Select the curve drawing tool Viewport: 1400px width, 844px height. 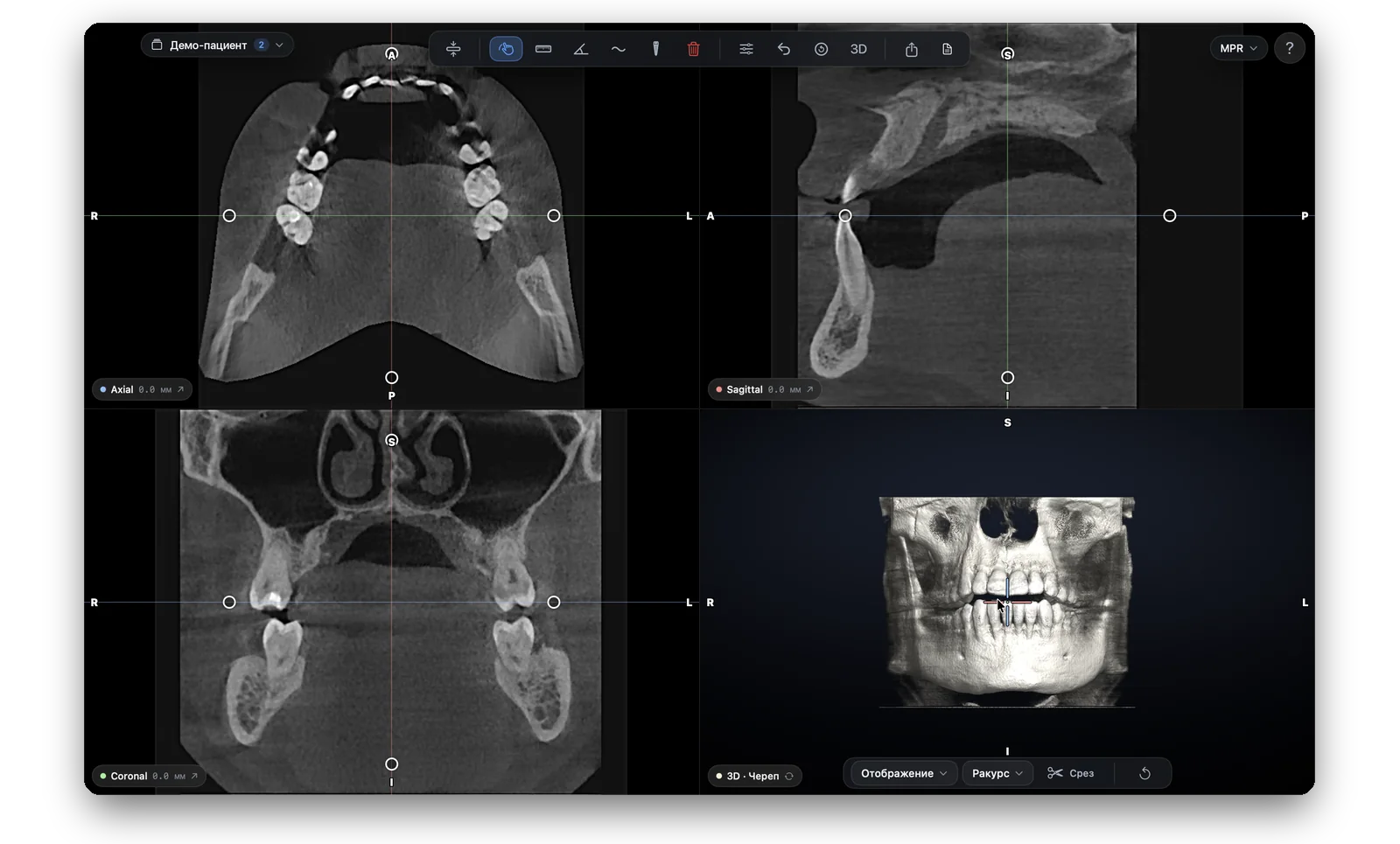[x=619, y=49]
